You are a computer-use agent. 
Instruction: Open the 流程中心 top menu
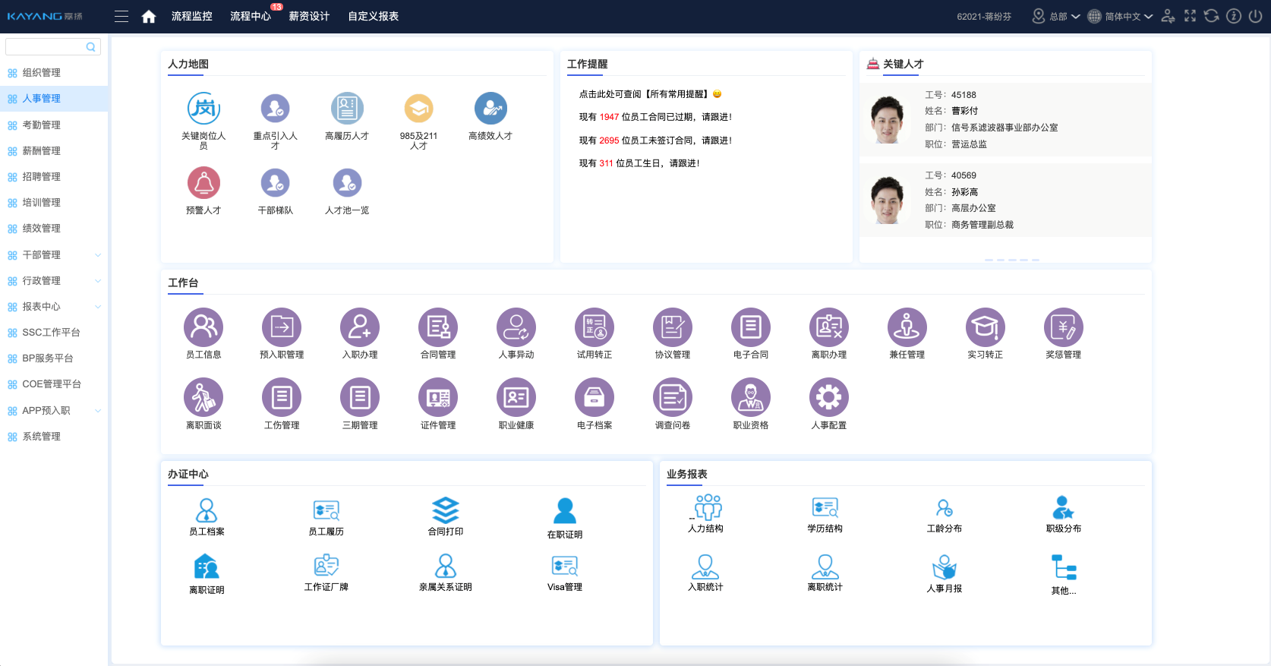pos(250,16)
